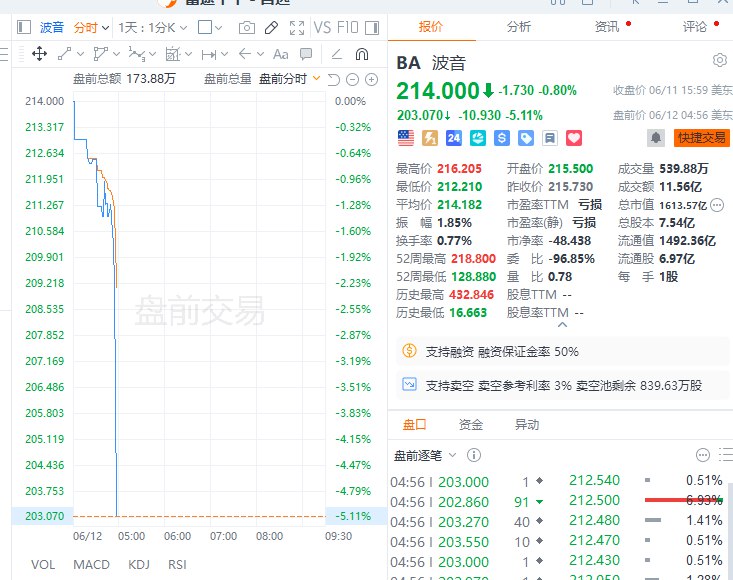
Task: Select the 盘口 tab
Action: [415, 424]
